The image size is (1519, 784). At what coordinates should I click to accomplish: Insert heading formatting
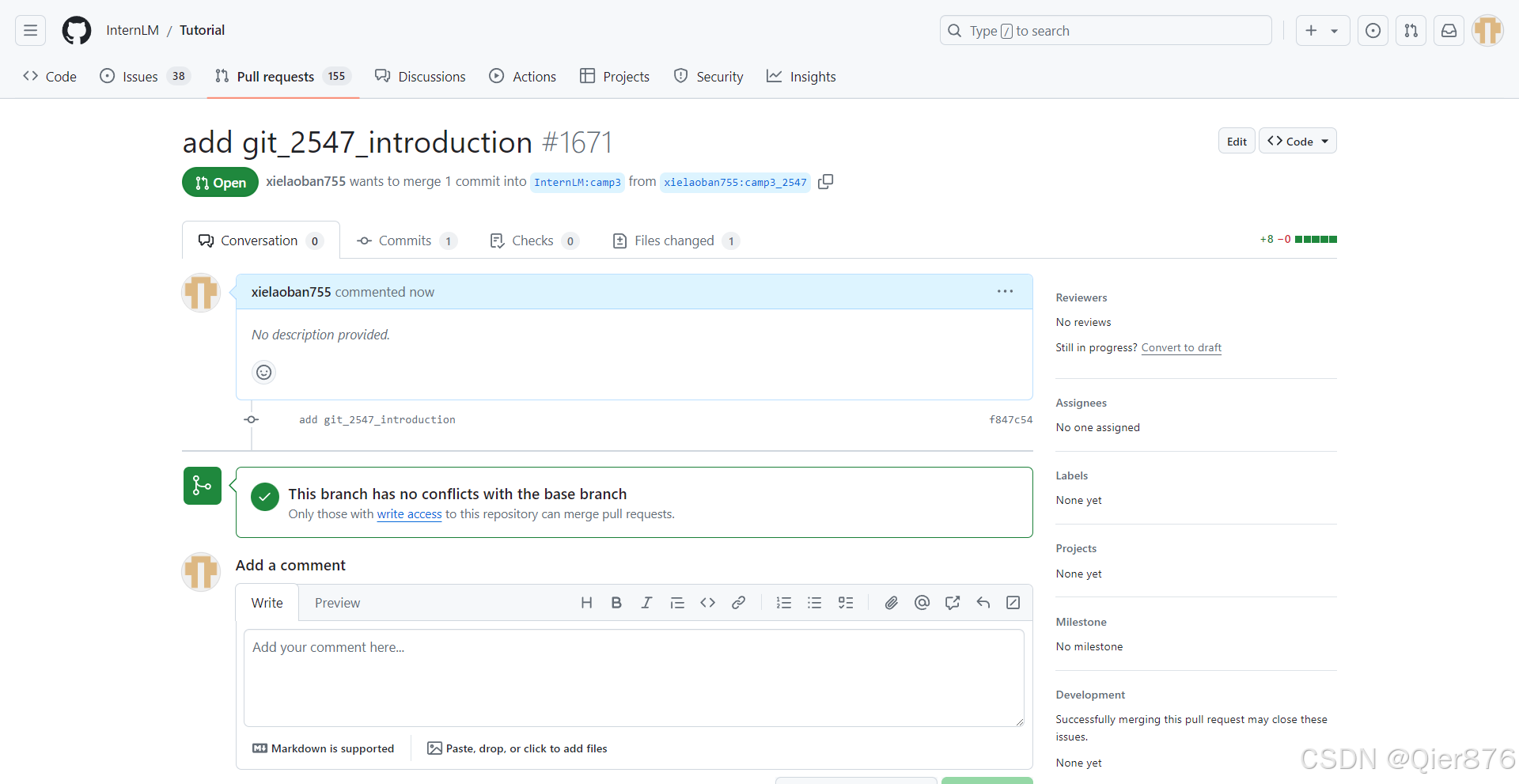click(x=586, y=603)
